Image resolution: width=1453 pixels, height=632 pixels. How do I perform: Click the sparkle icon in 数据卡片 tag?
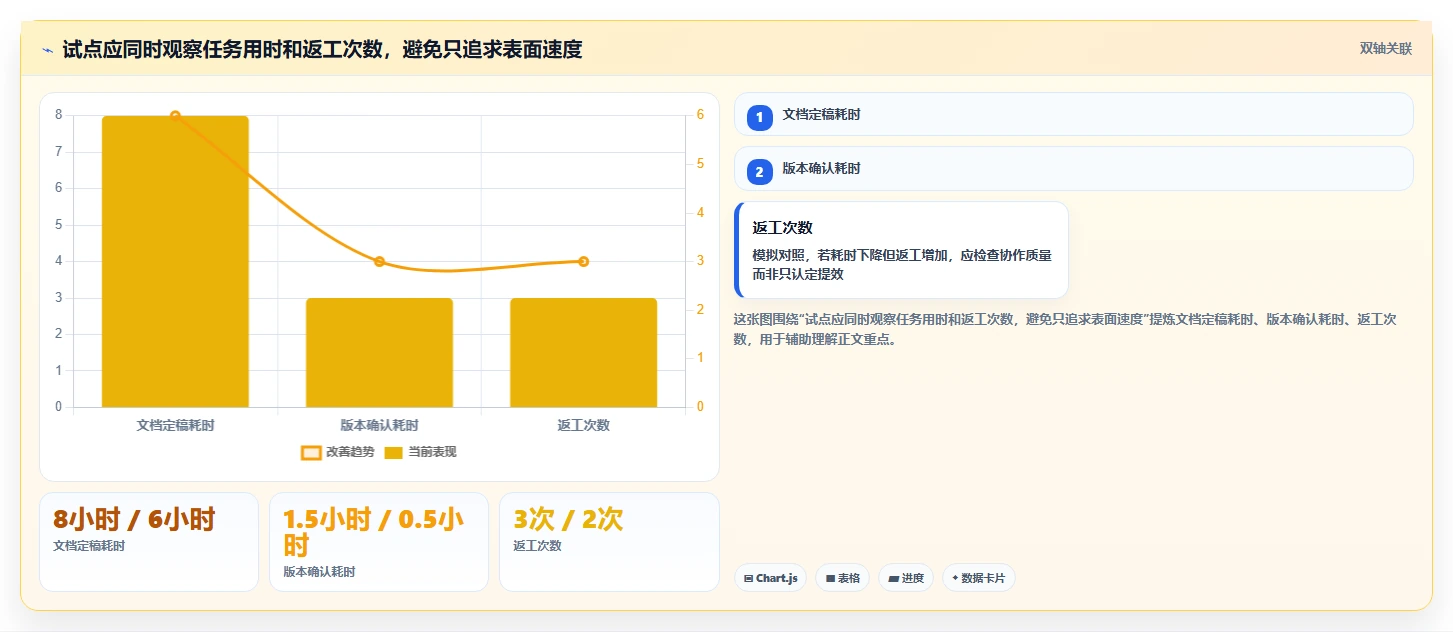coord(955,578)
